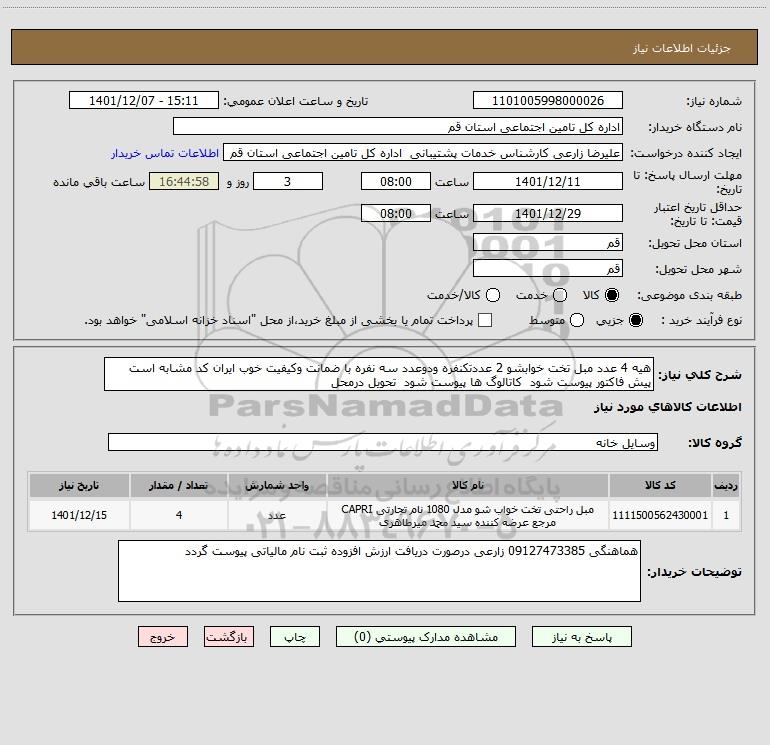Viewport: 770px width, 745px height.
Task: Click the response deadline time 08:00 field
Action: click(396, 182)
